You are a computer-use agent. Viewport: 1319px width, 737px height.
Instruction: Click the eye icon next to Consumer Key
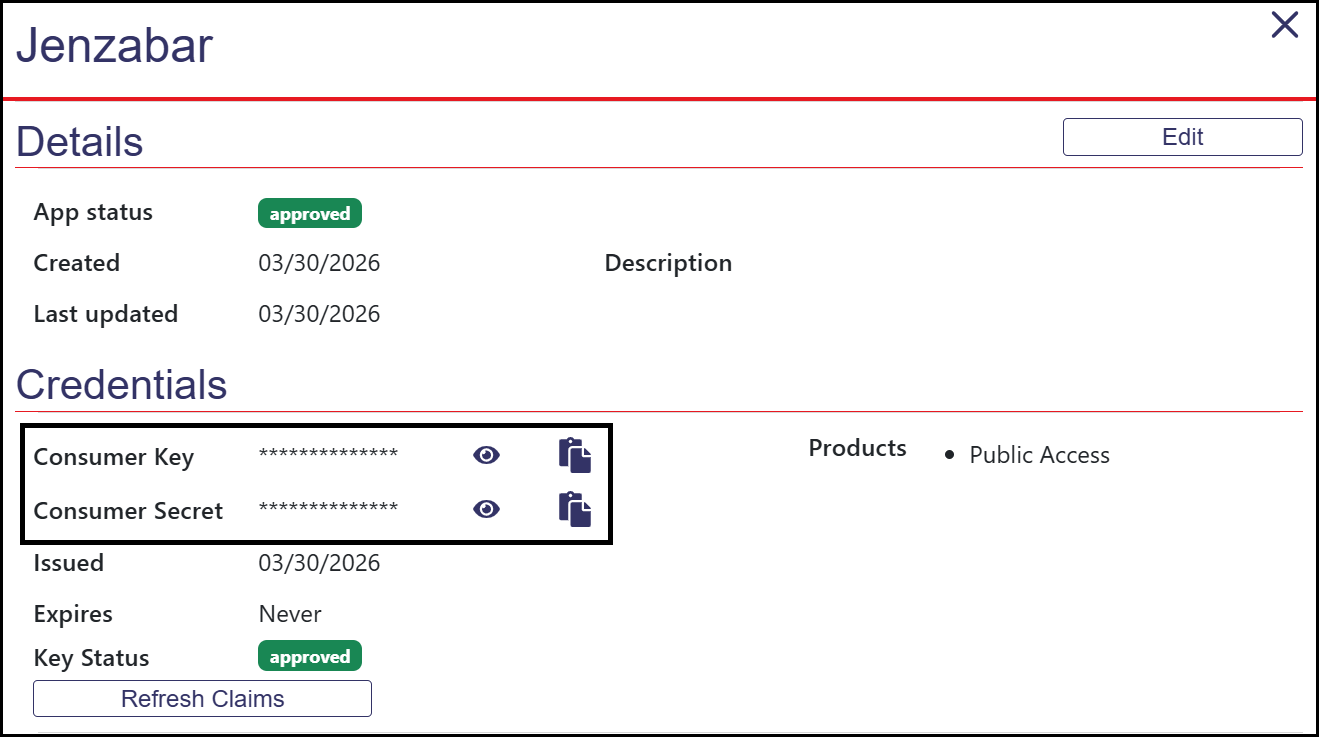[485, 455]
